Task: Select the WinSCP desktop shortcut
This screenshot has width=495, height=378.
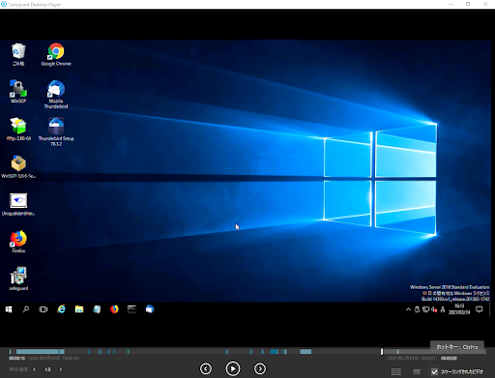Action: (x=18, y=91)
